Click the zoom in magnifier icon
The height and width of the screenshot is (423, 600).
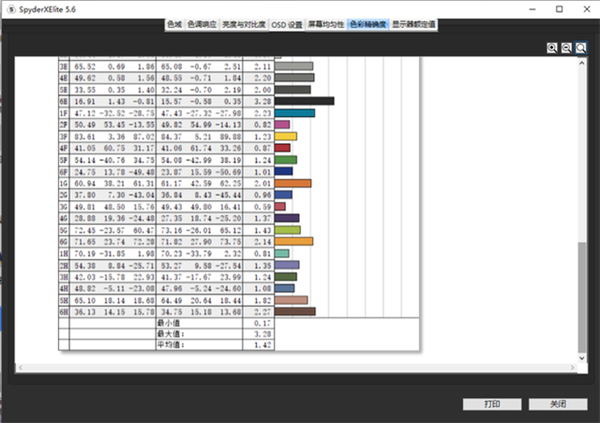[x=553, y=47]
